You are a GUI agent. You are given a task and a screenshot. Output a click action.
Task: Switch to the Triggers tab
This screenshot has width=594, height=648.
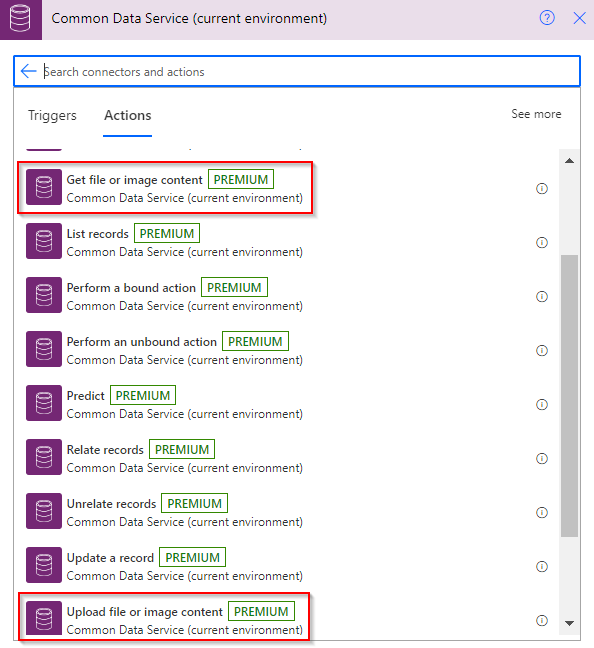point(52,115)
